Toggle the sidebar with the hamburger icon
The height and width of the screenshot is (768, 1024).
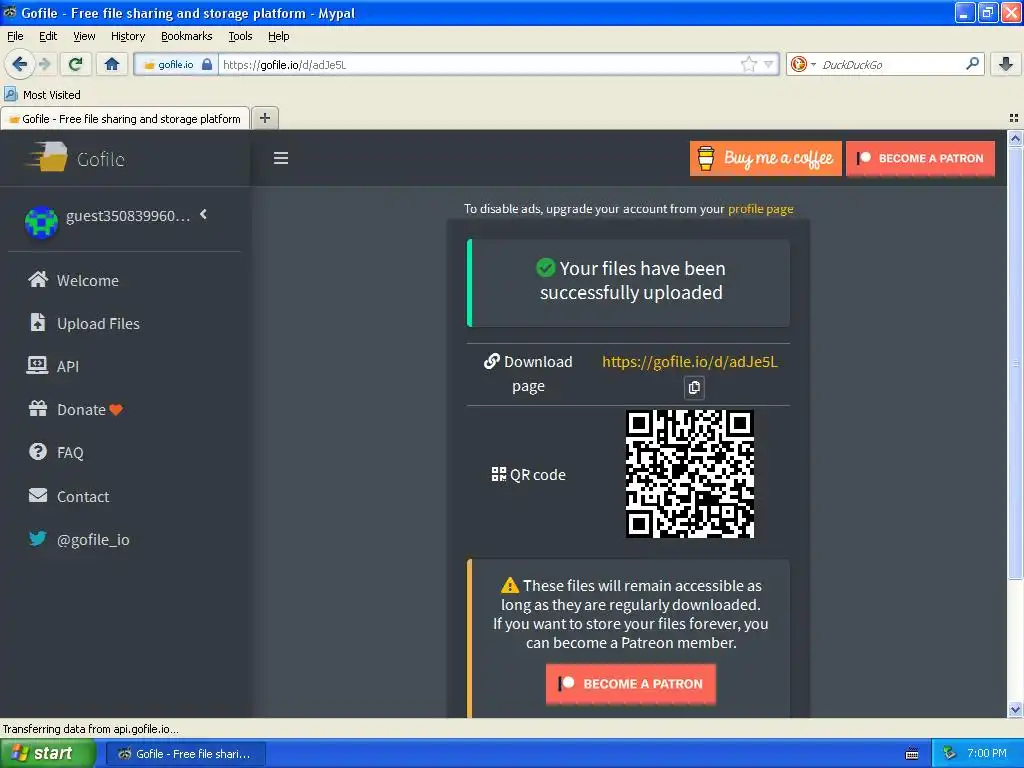(x=281, y=158)
